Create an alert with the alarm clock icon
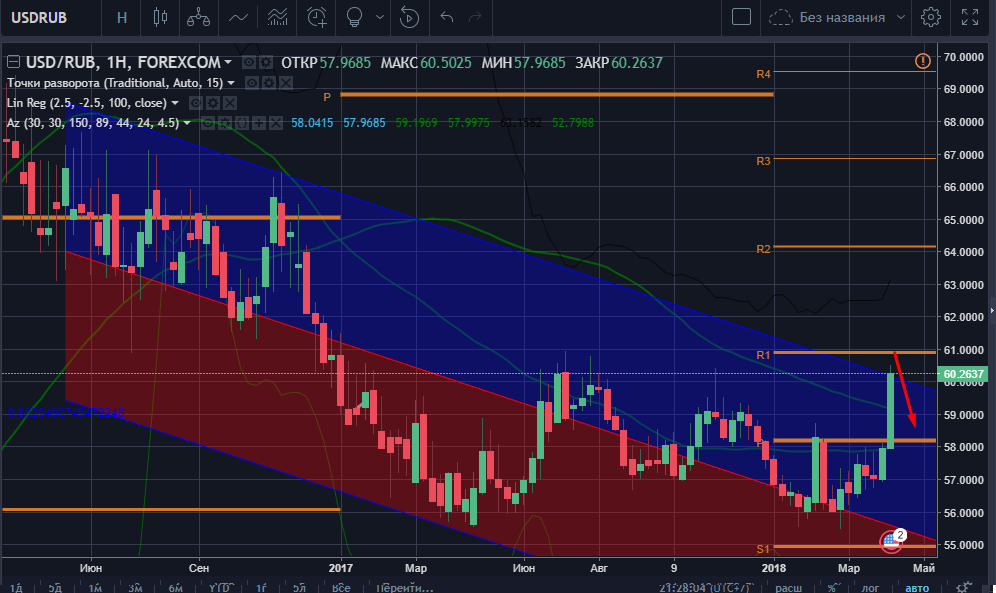This screenshot has width=996, height=593. pyautogui.click(x=316, y=17)
